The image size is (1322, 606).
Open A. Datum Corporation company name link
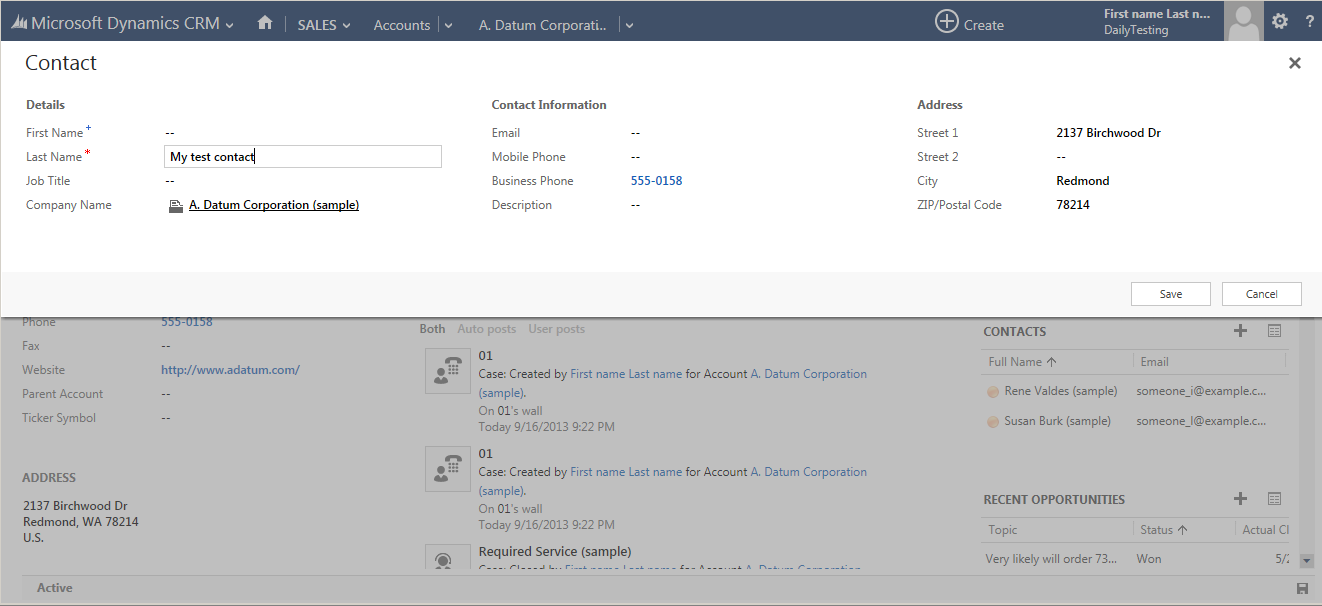pyautogui.click(x=273, y=205)
